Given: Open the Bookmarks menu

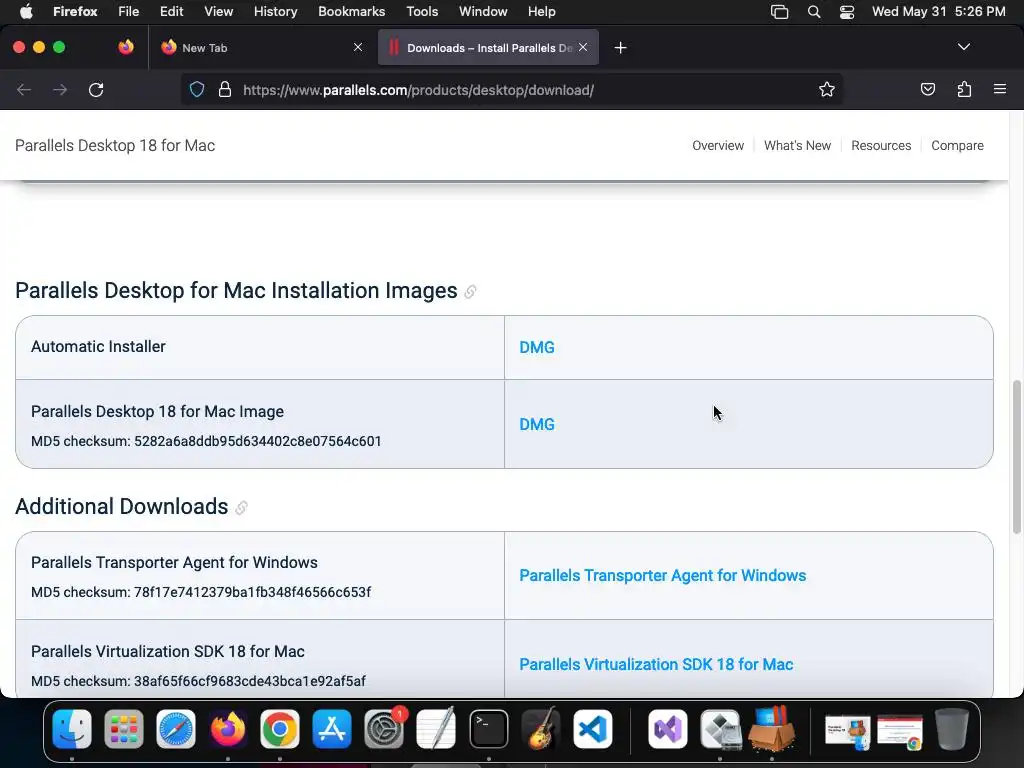Looking at the screenshot, I should [x=351, y=11].
